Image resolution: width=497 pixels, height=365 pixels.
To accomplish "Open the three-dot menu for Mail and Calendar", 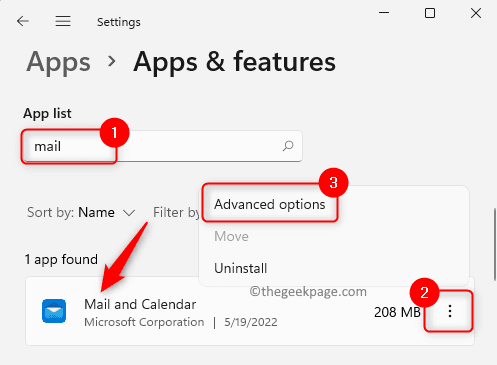I will tap(450, 311).
